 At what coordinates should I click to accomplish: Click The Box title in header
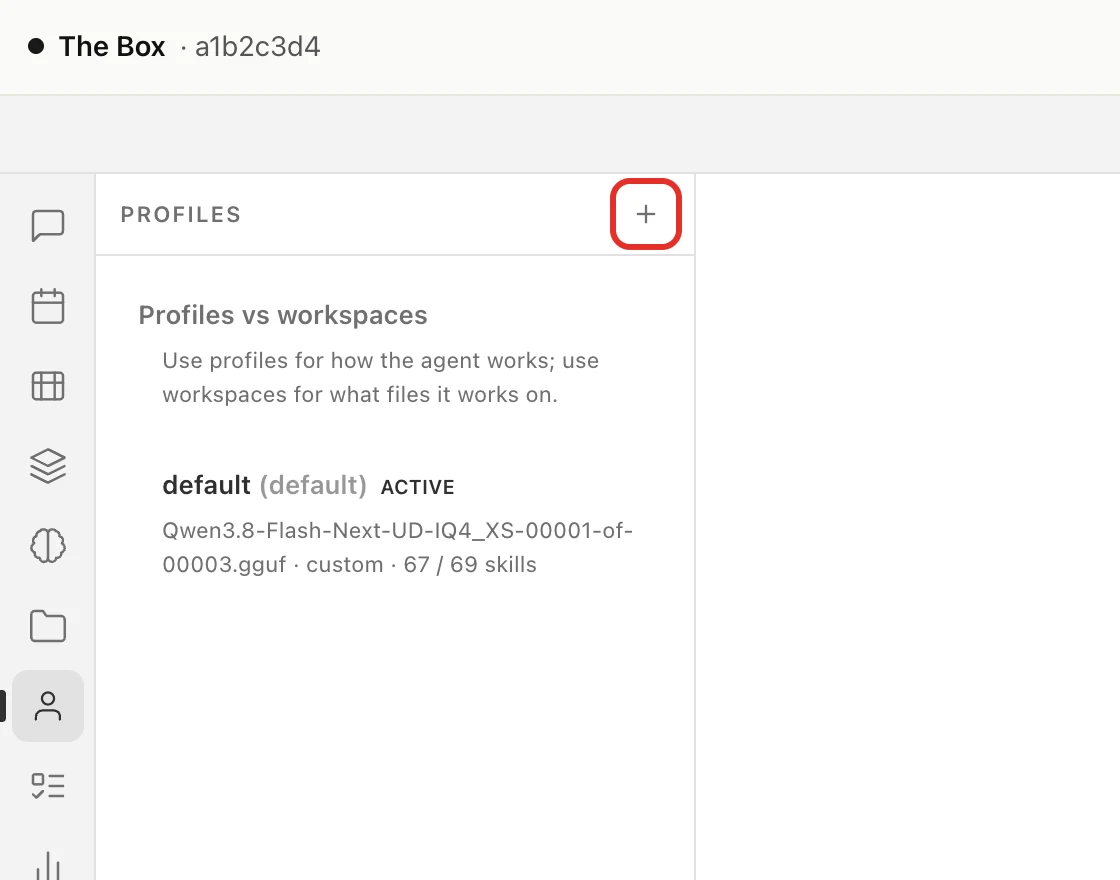point(112,46)
